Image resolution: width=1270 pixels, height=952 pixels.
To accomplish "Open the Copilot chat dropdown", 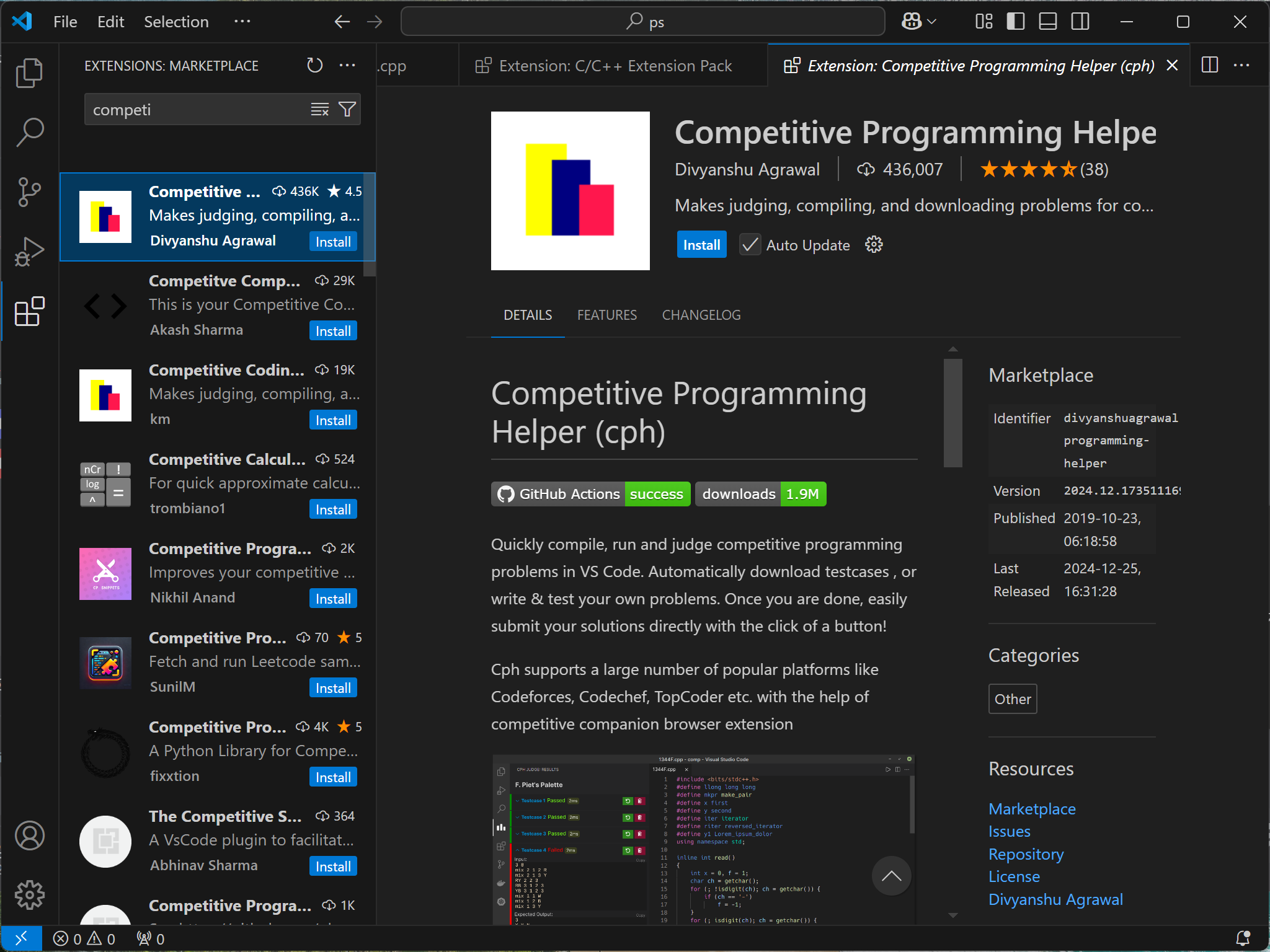I will [x=919, y=22].
